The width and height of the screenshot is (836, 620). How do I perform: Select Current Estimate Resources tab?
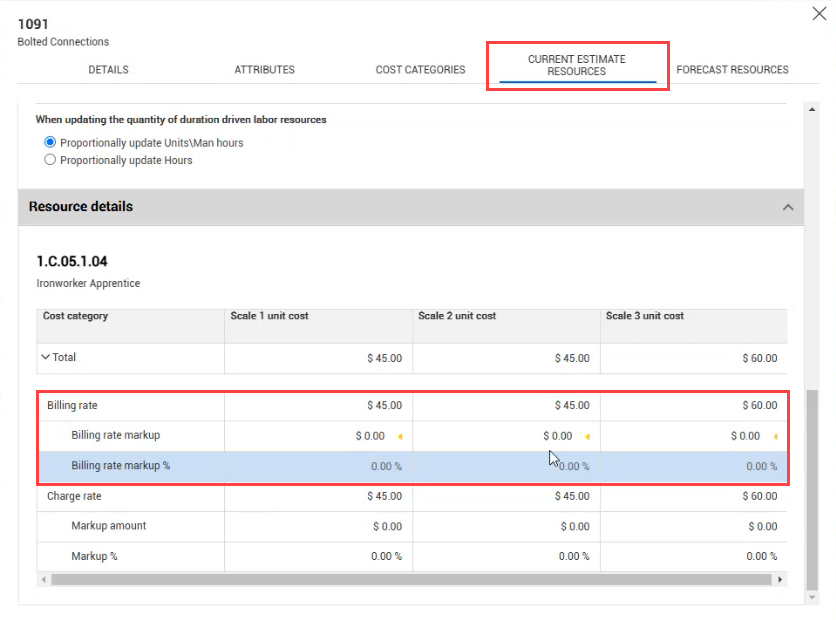[x=576, y=65]
